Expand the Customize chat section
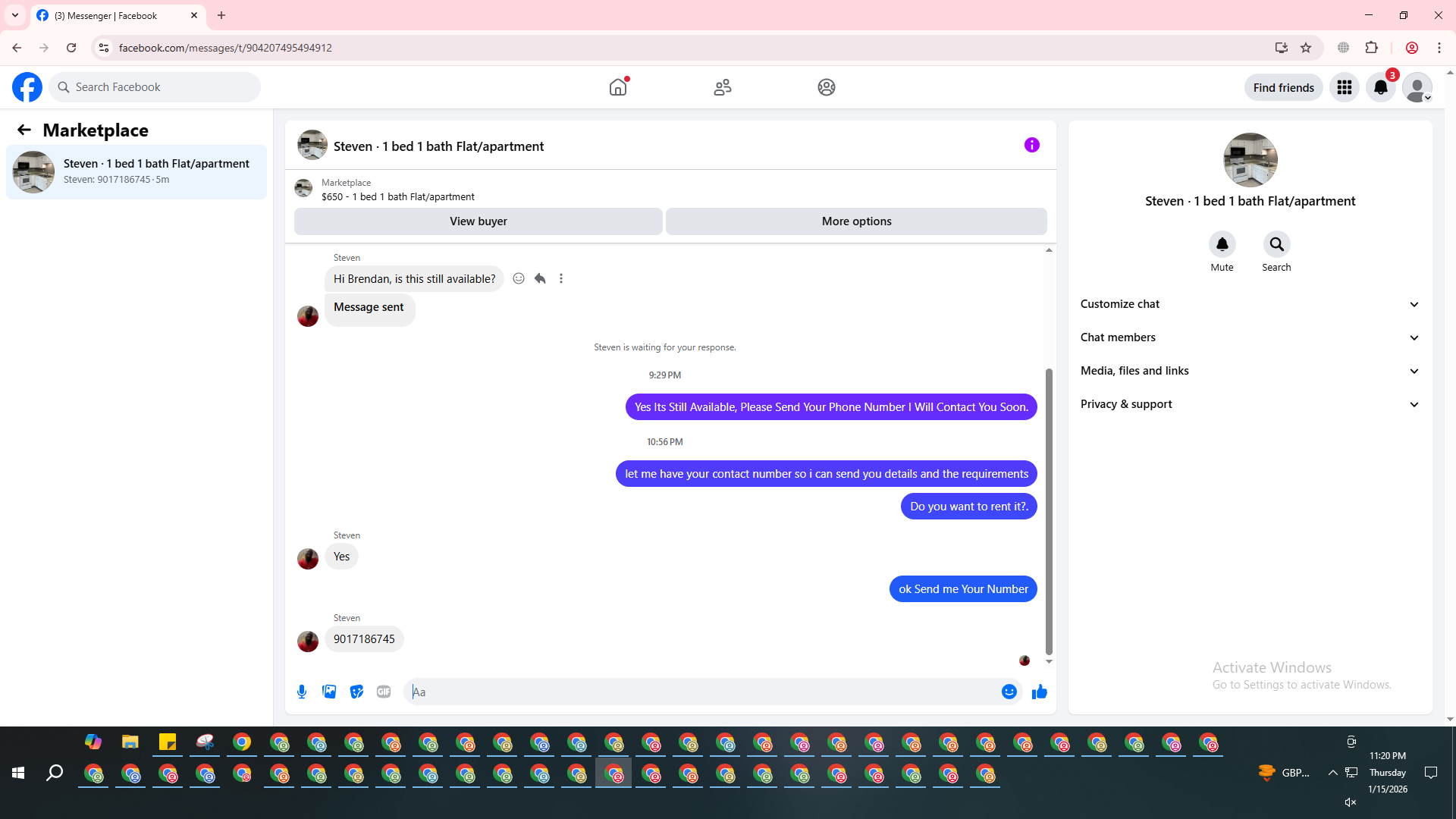 point(1250,304)
